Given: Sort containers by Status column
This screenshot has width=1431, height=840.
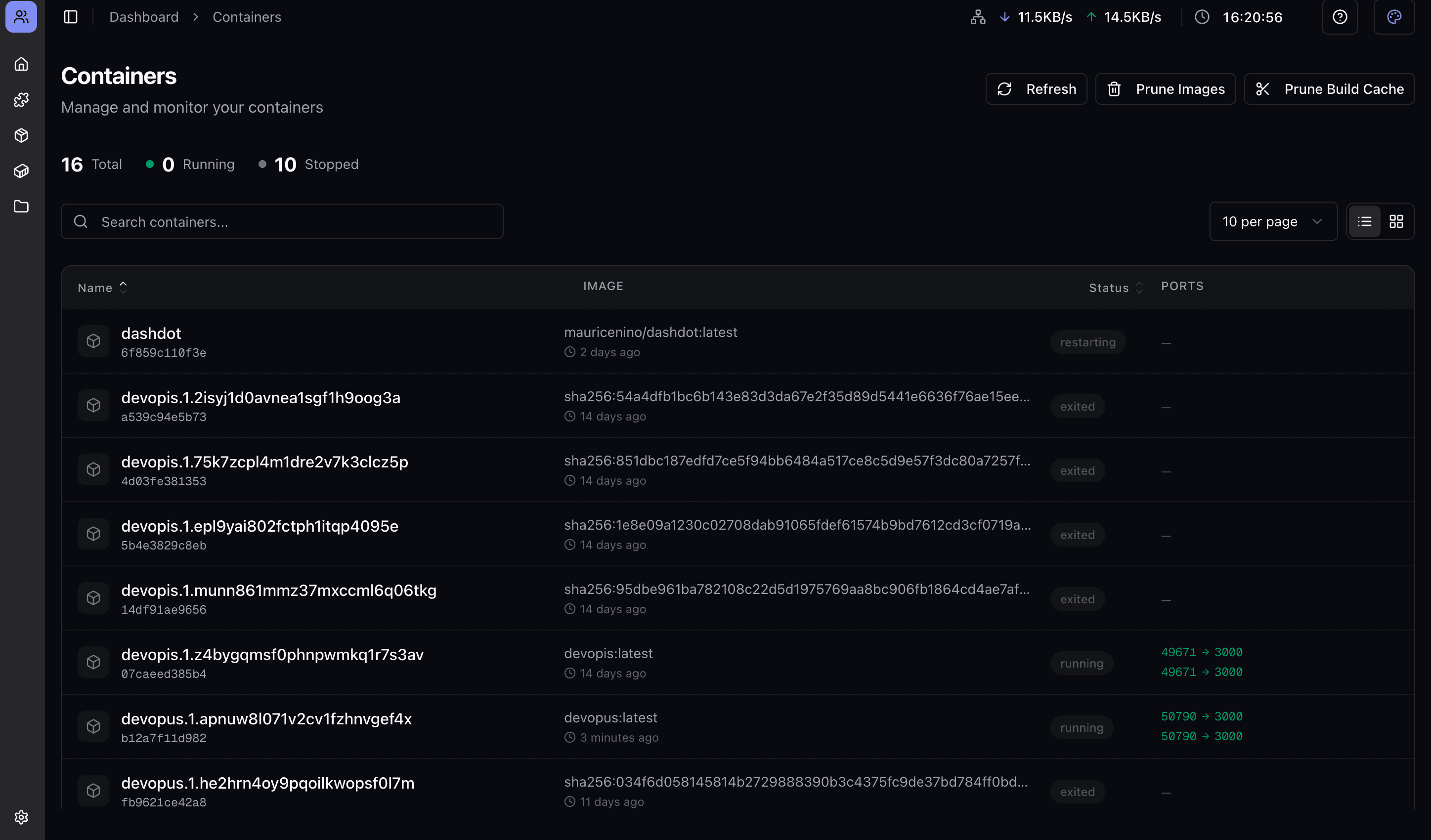Looking at the screenshot, I should point(1115,288).
